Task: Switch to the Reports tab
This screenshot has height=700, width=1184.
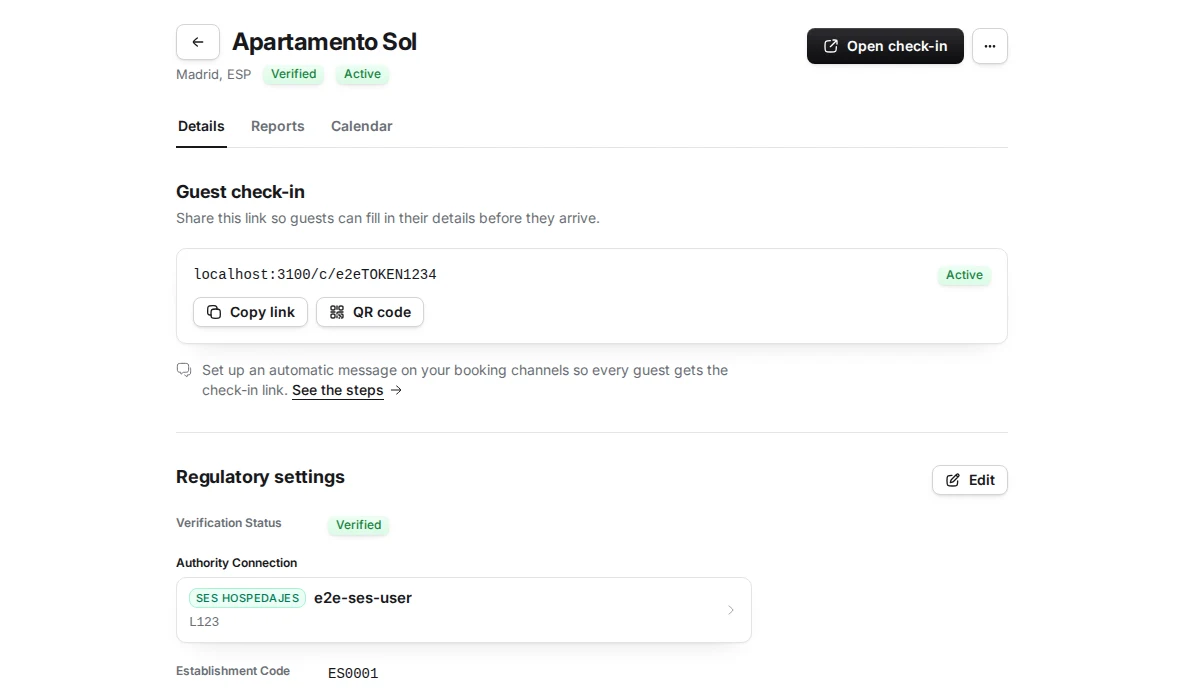Action: (277, 126)
